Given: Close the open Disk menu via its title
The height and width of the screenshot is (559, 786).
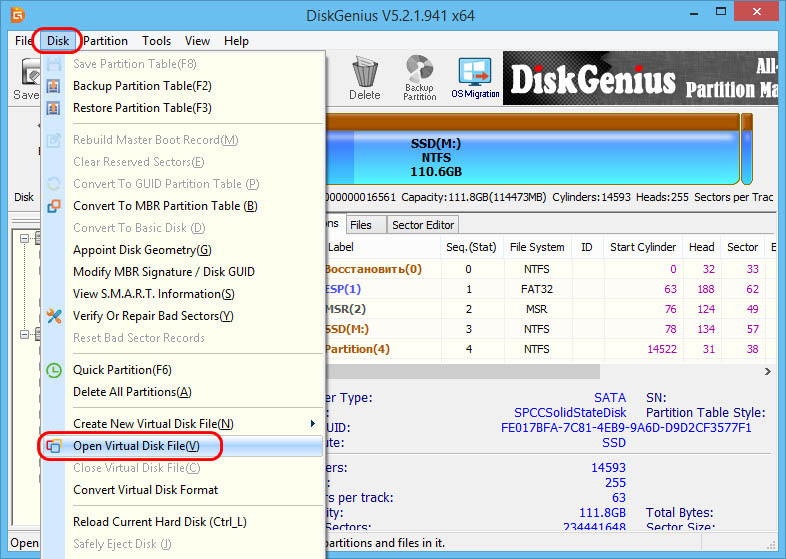Looking at the screenshot, I should coord(58,41).
